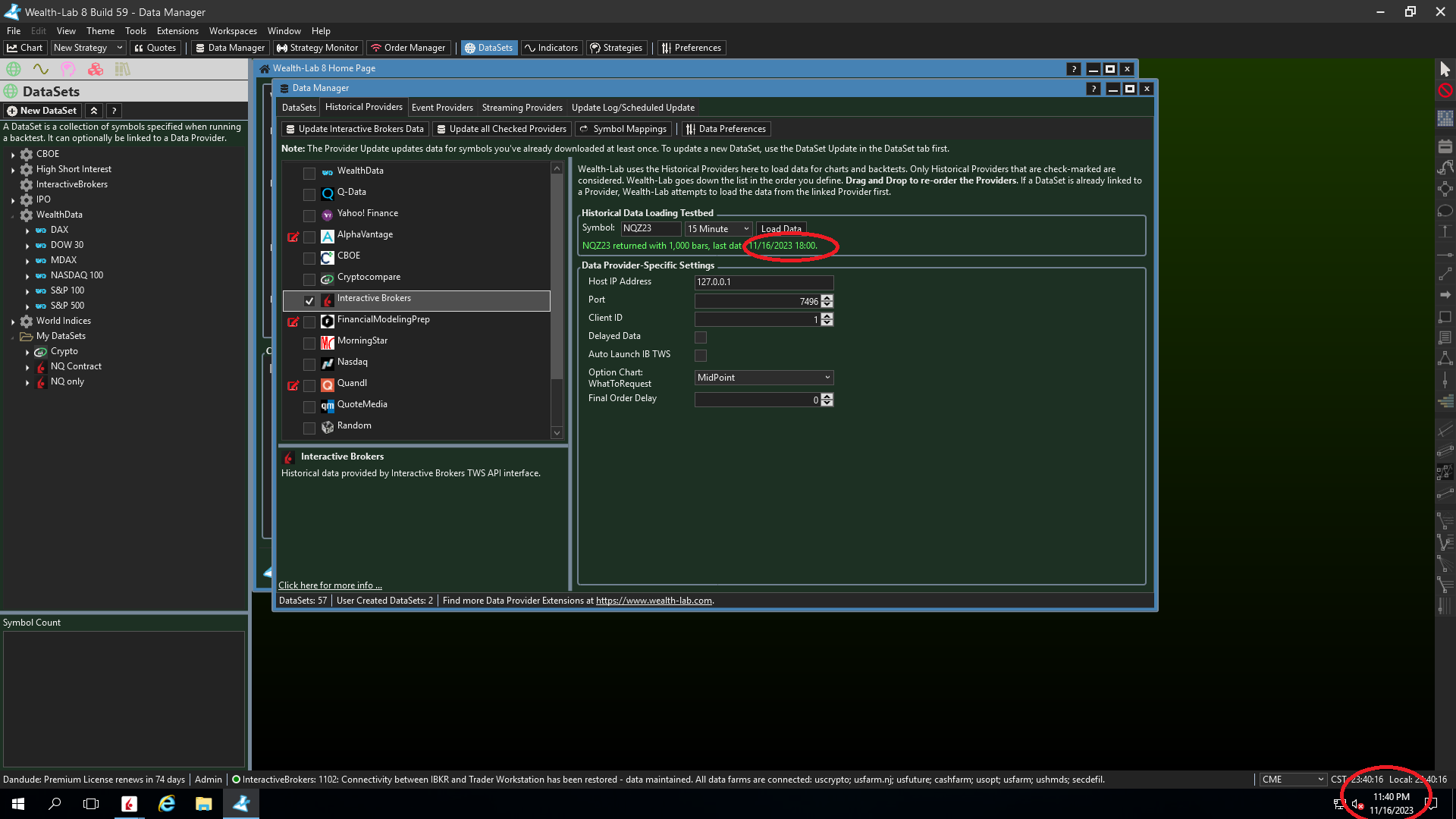This screenshot has width=1456, height=819.
Task: Follow the wealth-lab.com link
Action: tap(654, 601)
